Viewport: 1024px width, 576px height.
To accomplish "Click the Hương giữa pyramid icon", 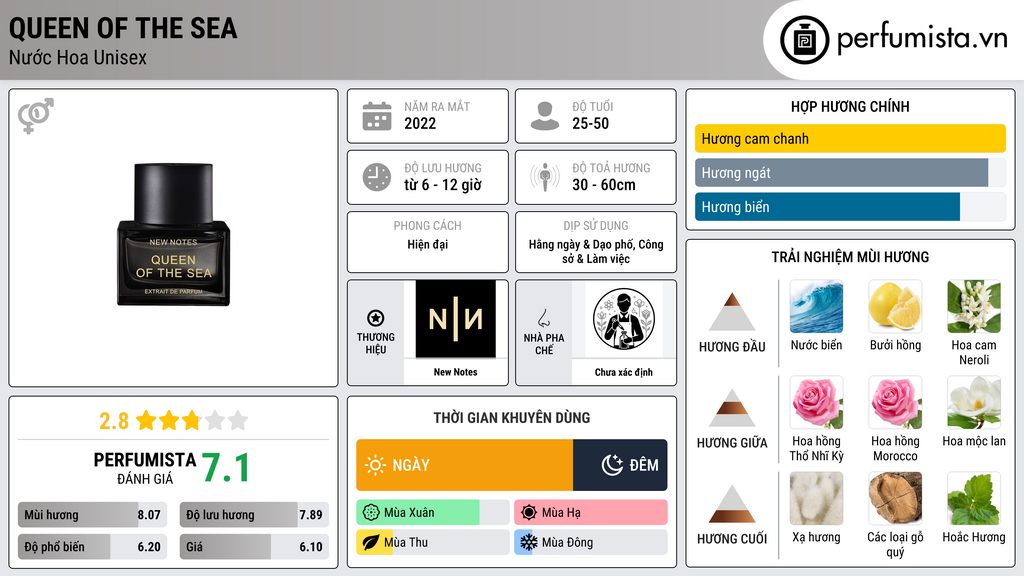I will [x=732, y=408].
